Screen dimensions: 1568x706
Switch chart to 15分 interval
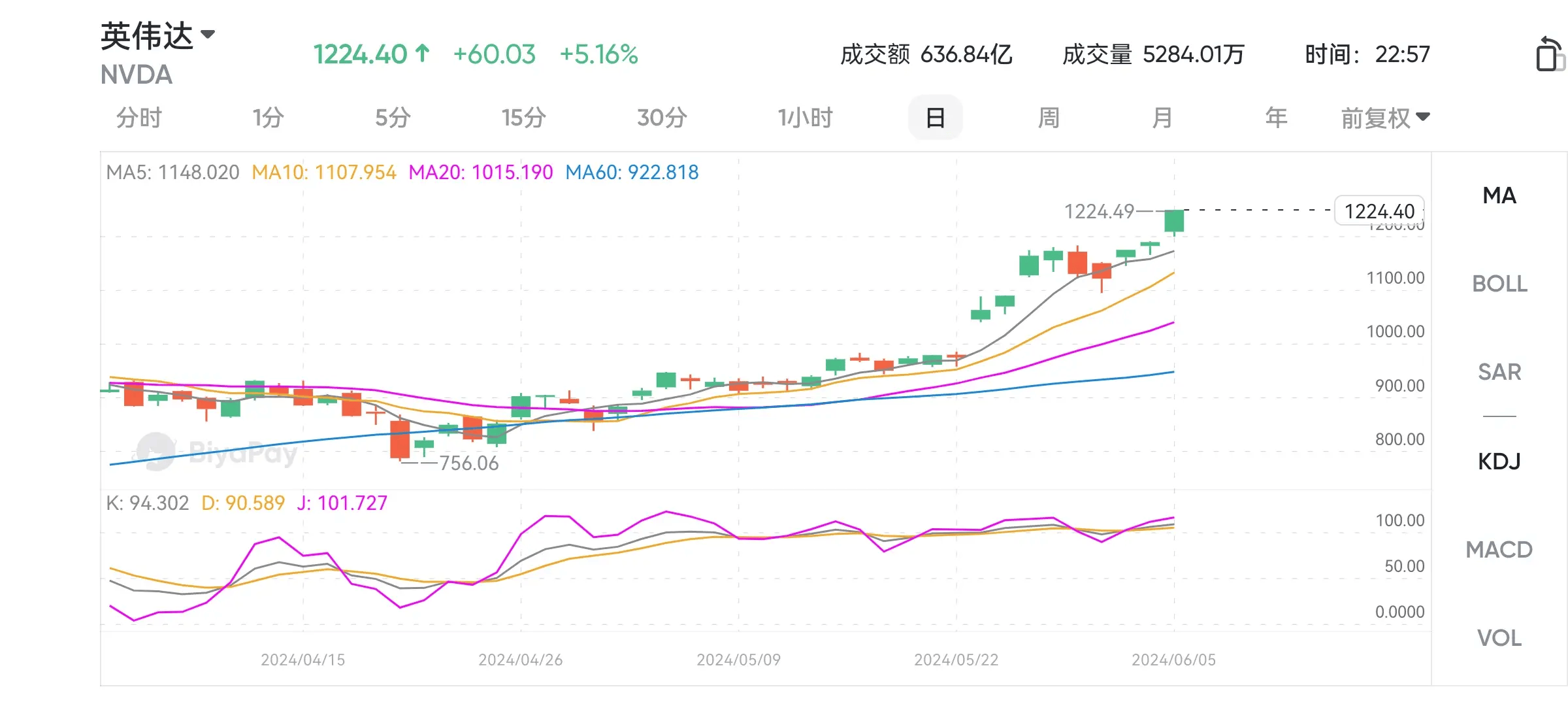[523, 118]
